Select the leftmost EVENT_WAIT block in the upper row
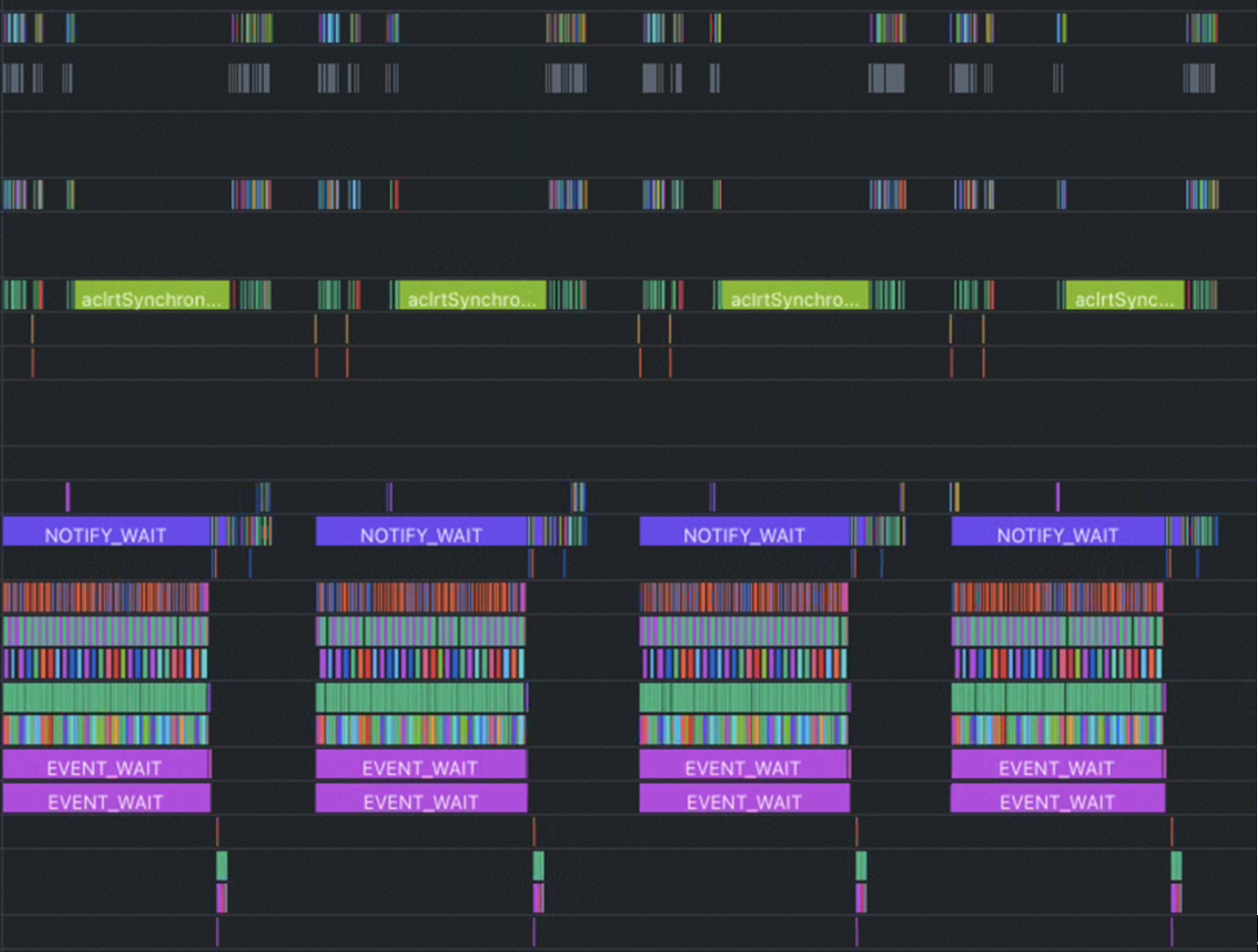This screenshot has height=952, width=1258. (x=107, y=765)
